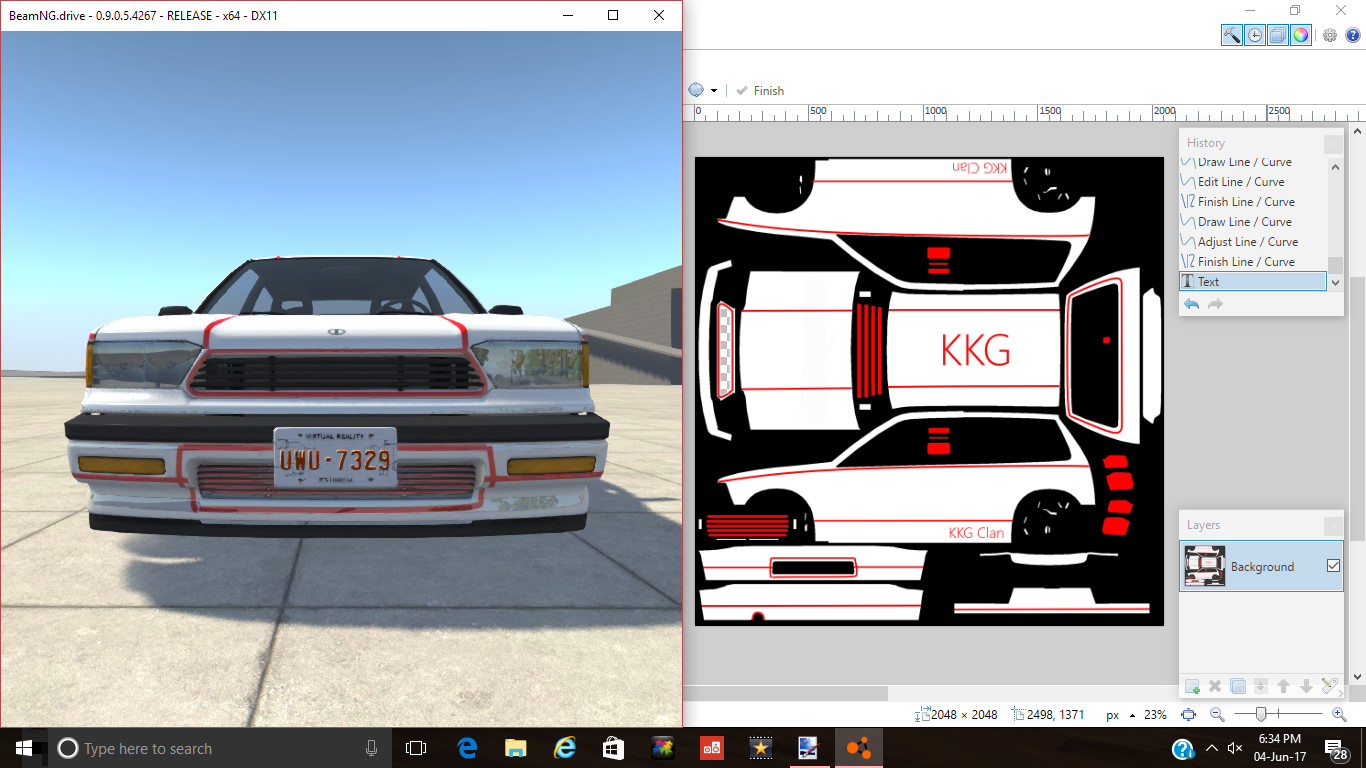1366x768 pixels.
Task: Open Paint.NET settings gear icon
Action: (1330, 35)
